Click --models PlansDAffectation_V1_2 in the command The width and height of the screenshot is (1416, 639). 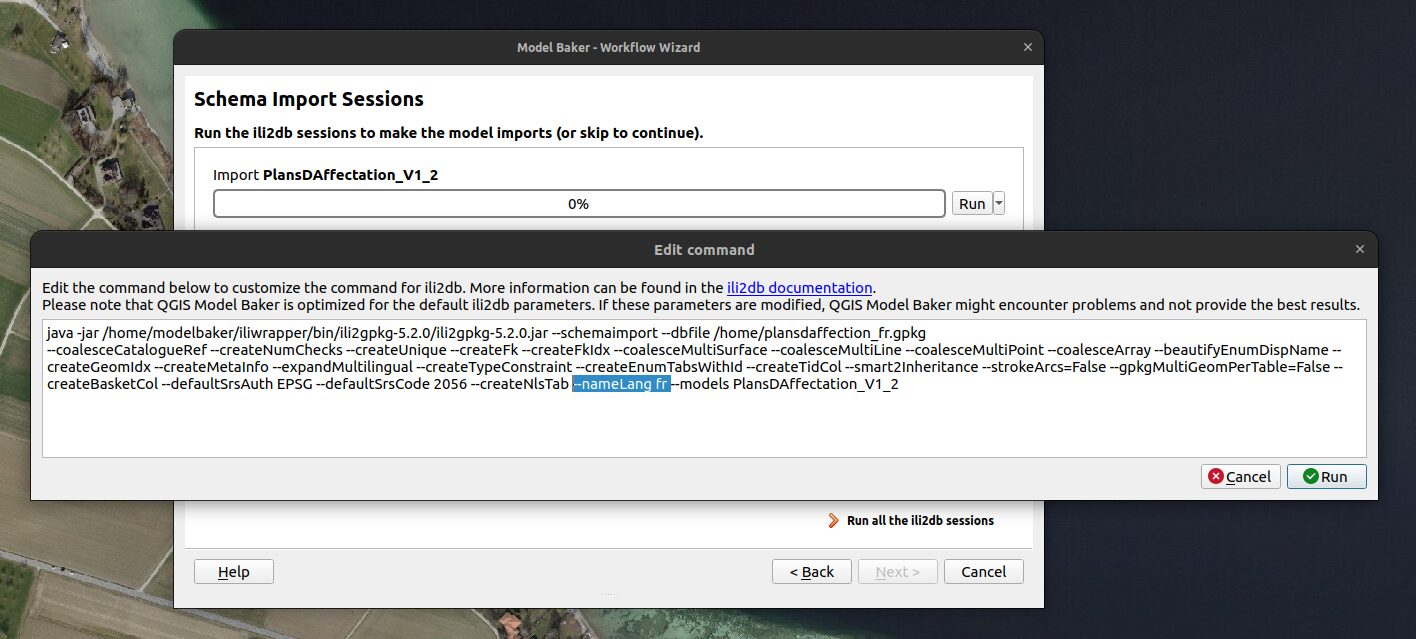tap(785, 384)
